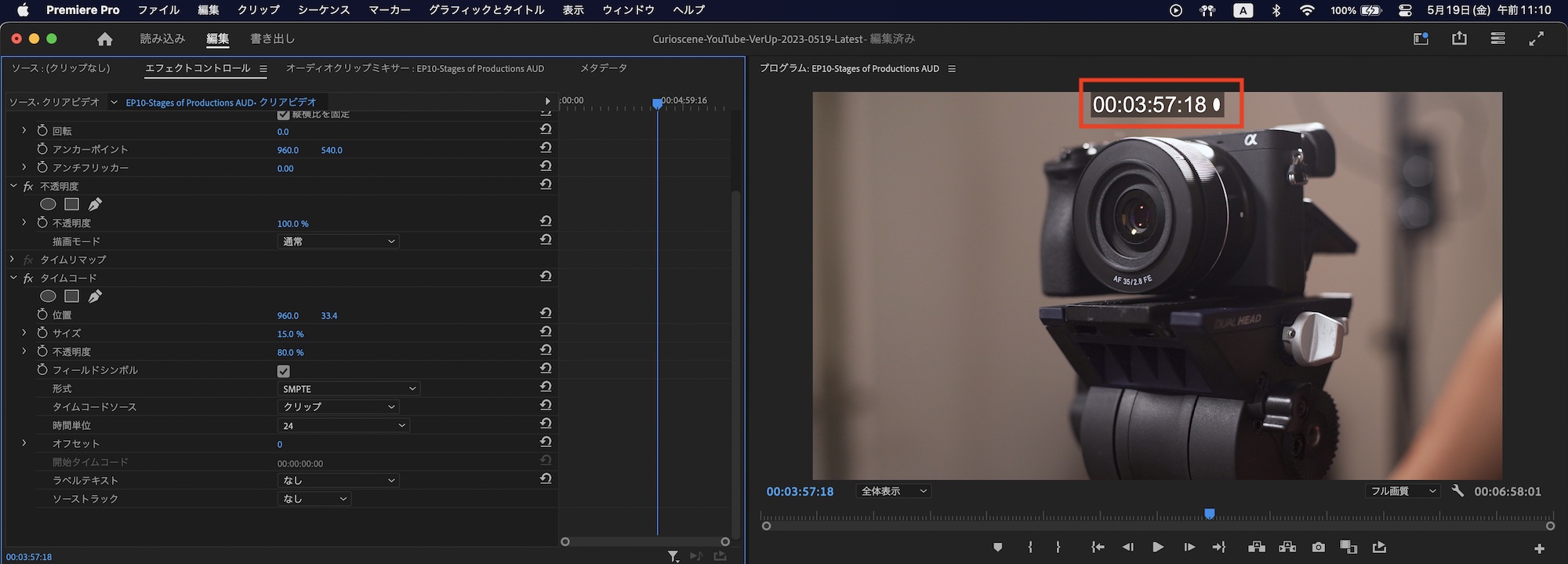
Task: Create rectangle mask under タイムコード effect
Action: click(x=71, y=296)
